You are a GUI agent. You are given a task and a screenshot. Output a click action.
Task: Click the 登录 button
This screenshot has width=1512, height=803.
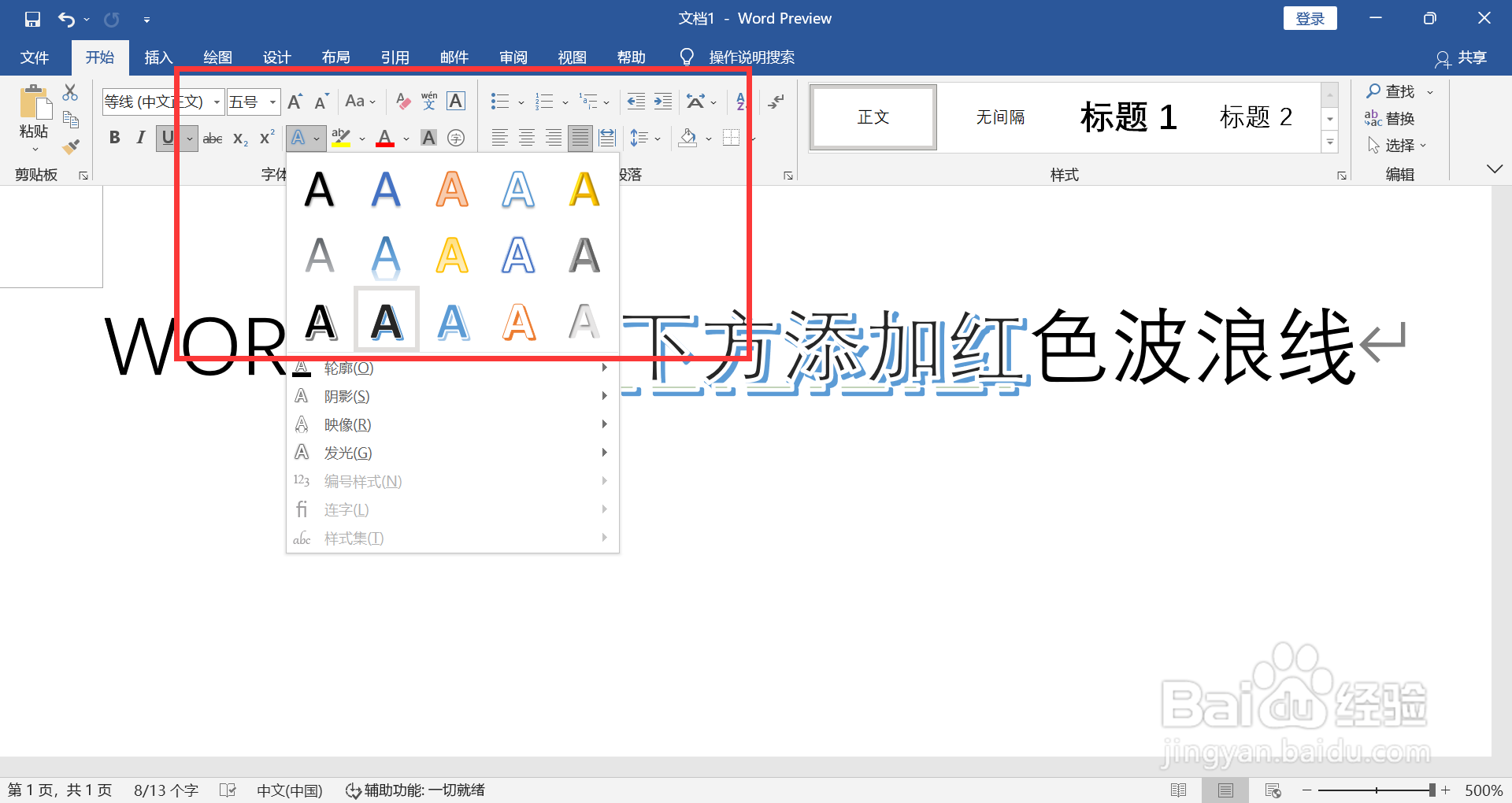(x=1310, y=18)
